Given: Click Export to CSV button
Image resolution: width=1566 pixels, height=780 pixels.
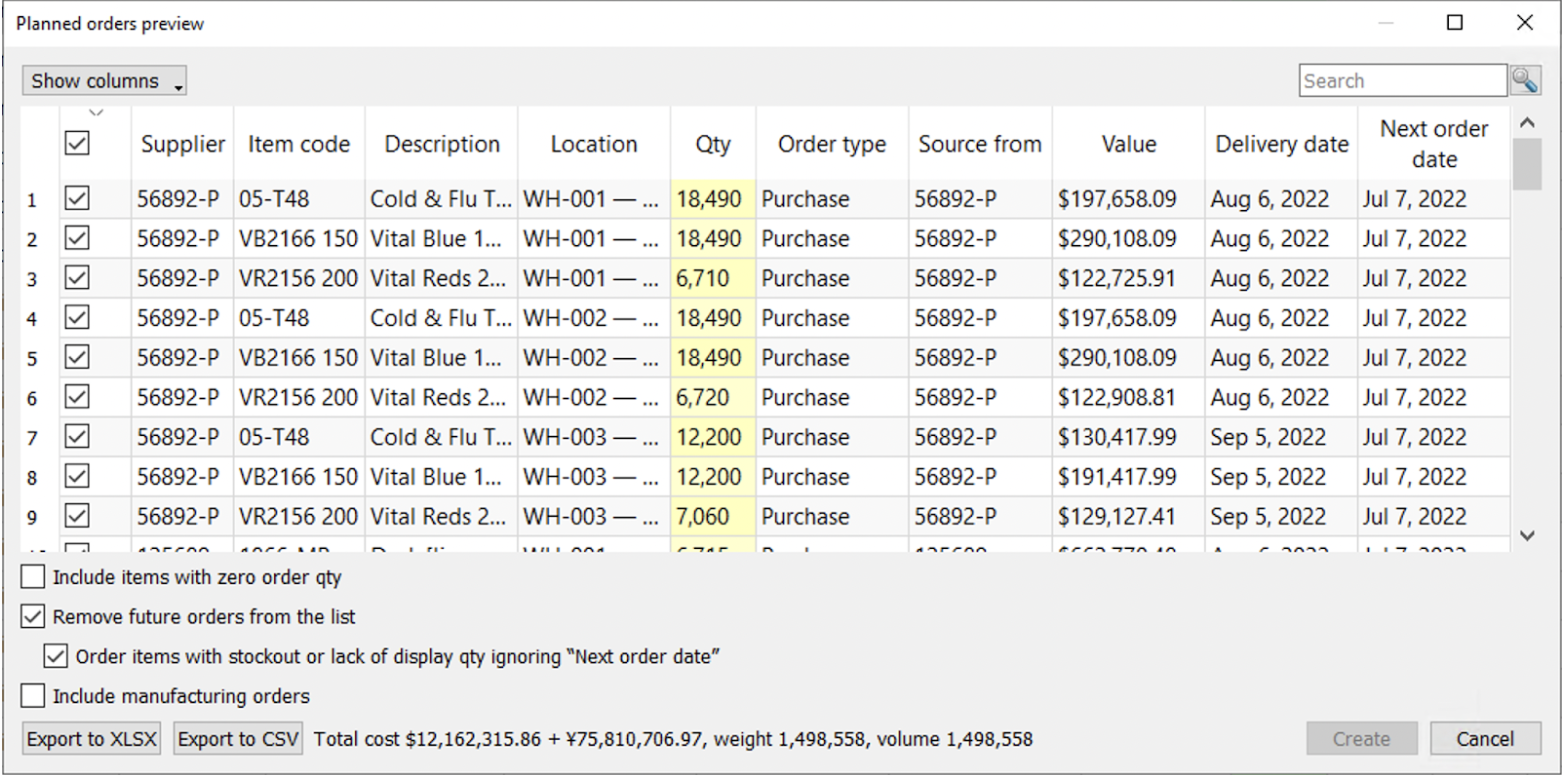Looking at the screenshot, I should 238,739.
